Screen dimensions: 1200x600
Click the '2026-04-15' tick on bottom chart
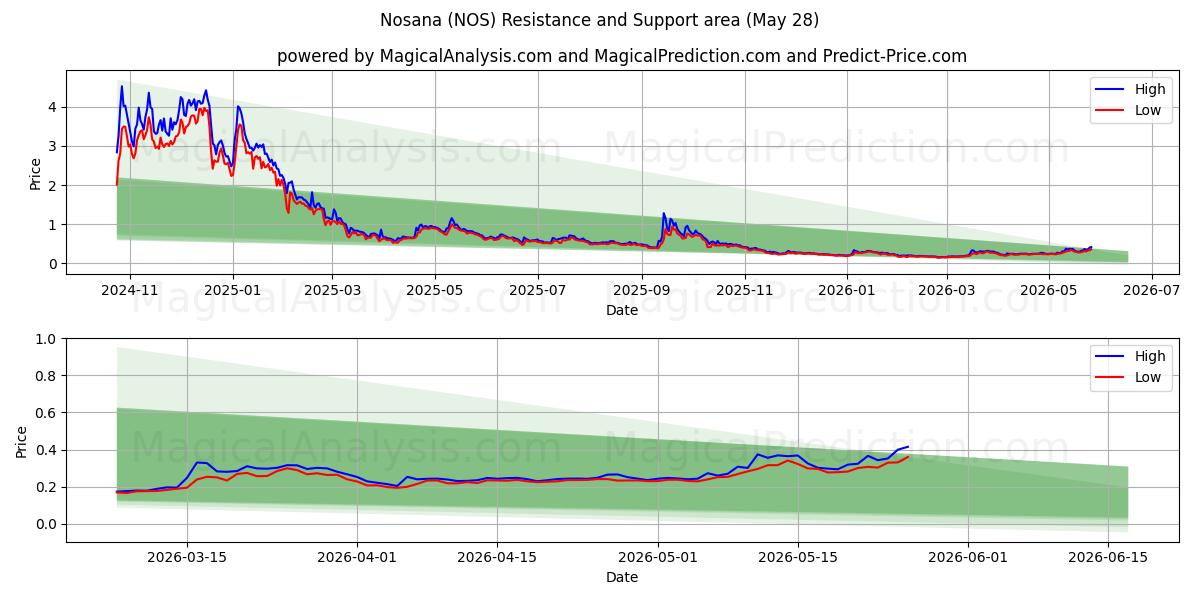tap(497, 558)
